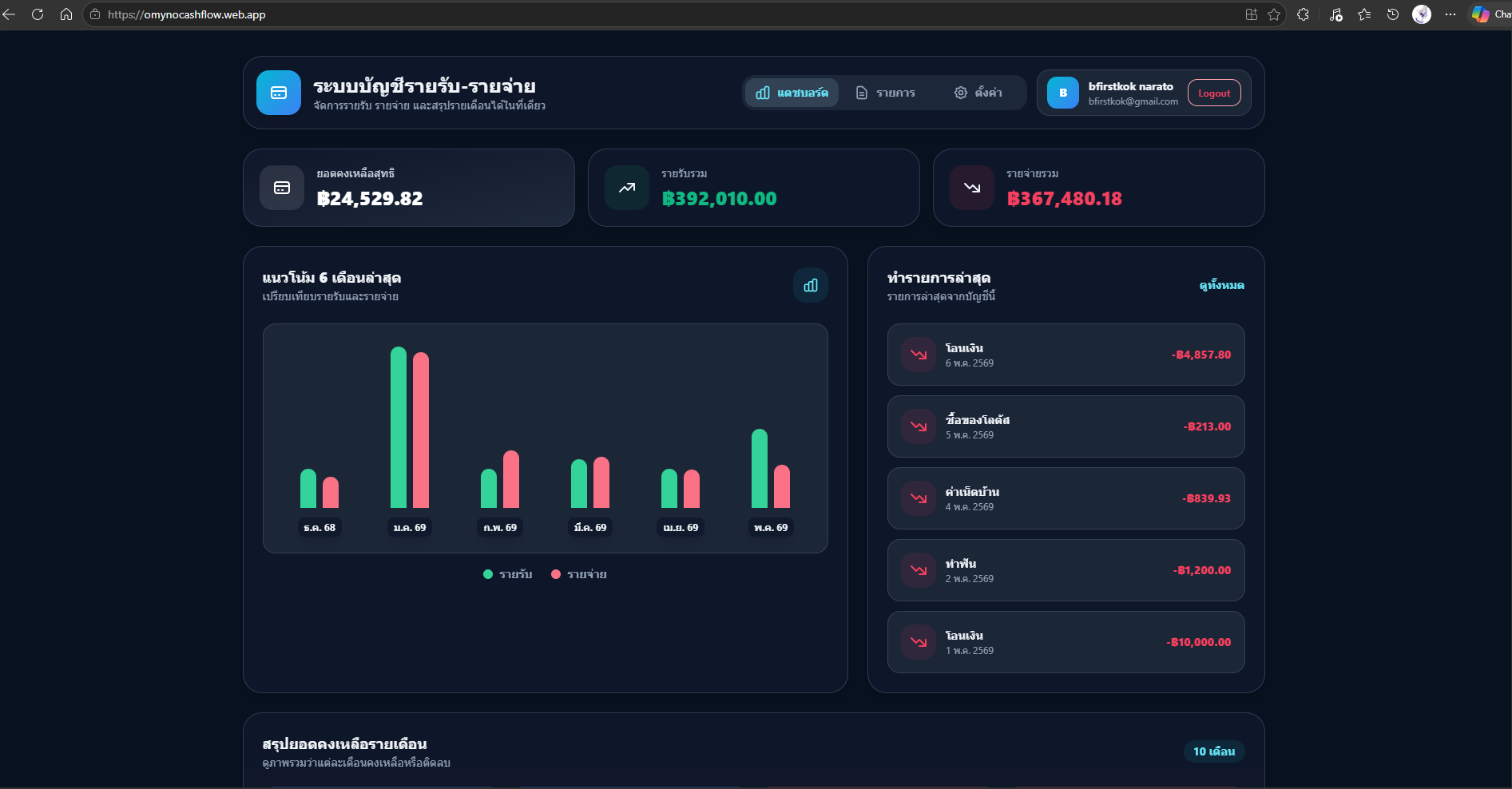Click the music note icon in browser toolbar
Image resolution: width=1512 pixels, height=789 pixels.
[1335, 14]
